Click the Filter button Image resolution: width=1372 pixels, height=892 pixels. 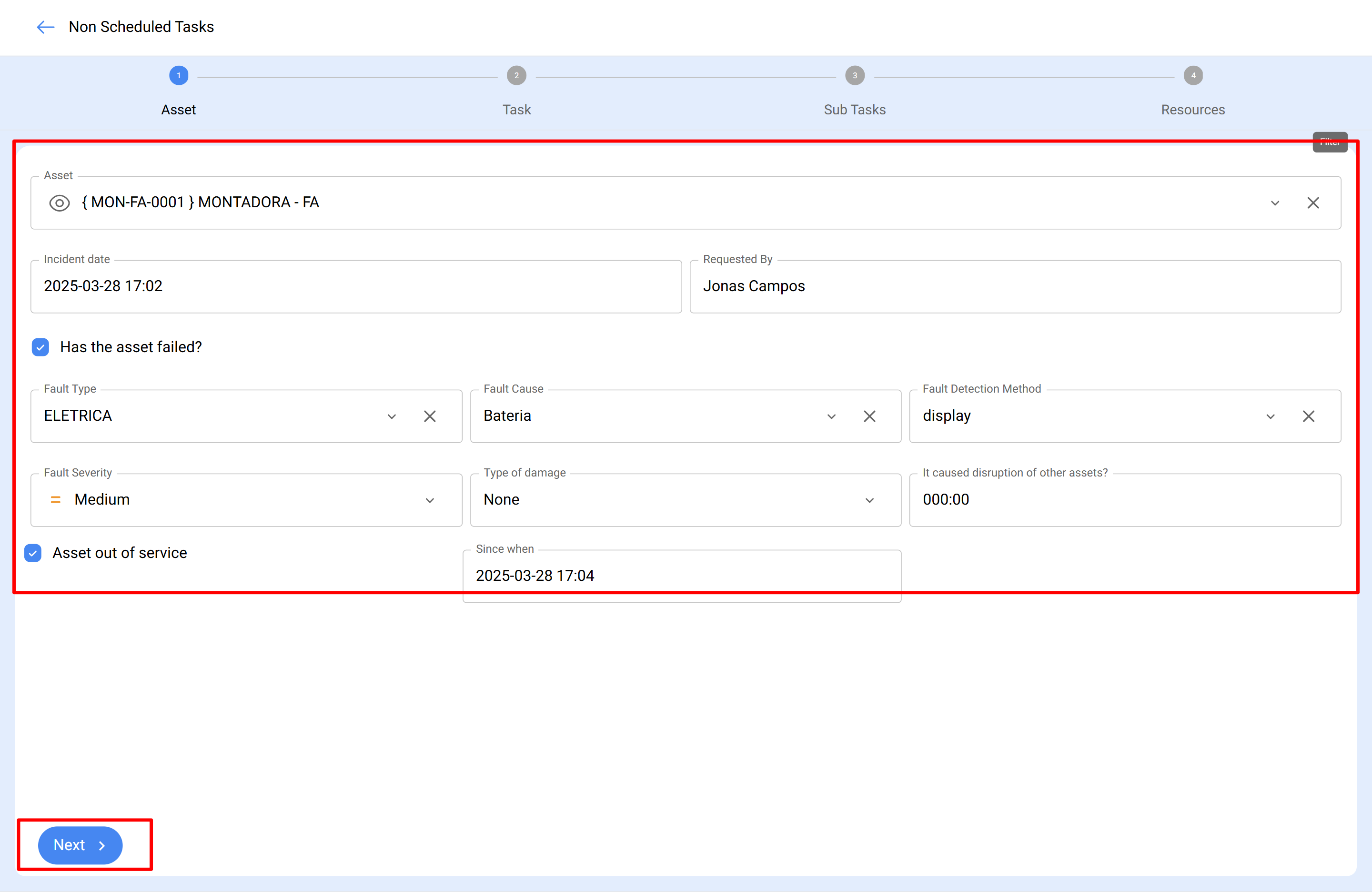[x=1330, y=142]
